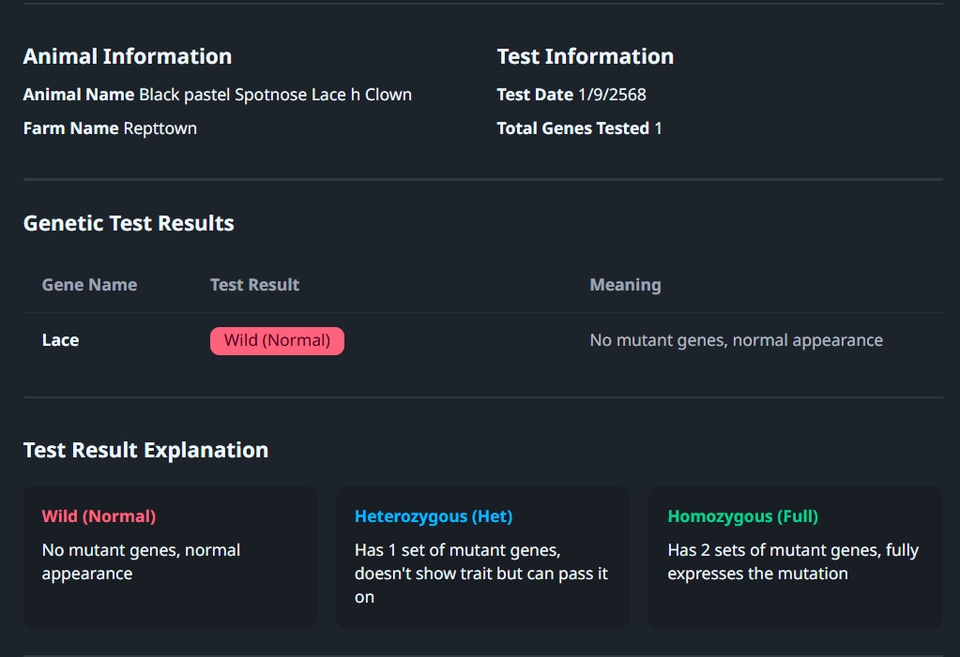This screenshot has height=657, width=960.
Task: Click the Test Result column header
Action: 254,285
